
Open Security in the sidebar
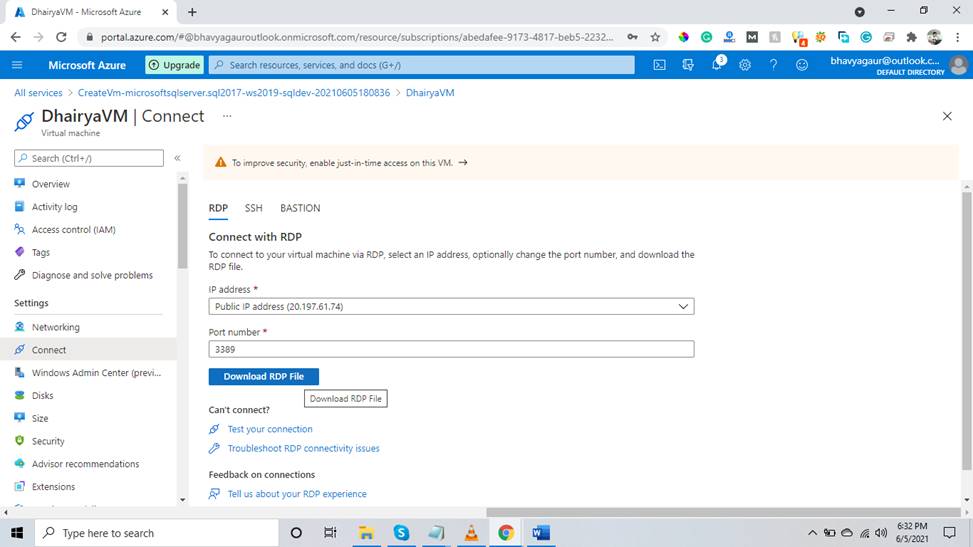(48, 441)
